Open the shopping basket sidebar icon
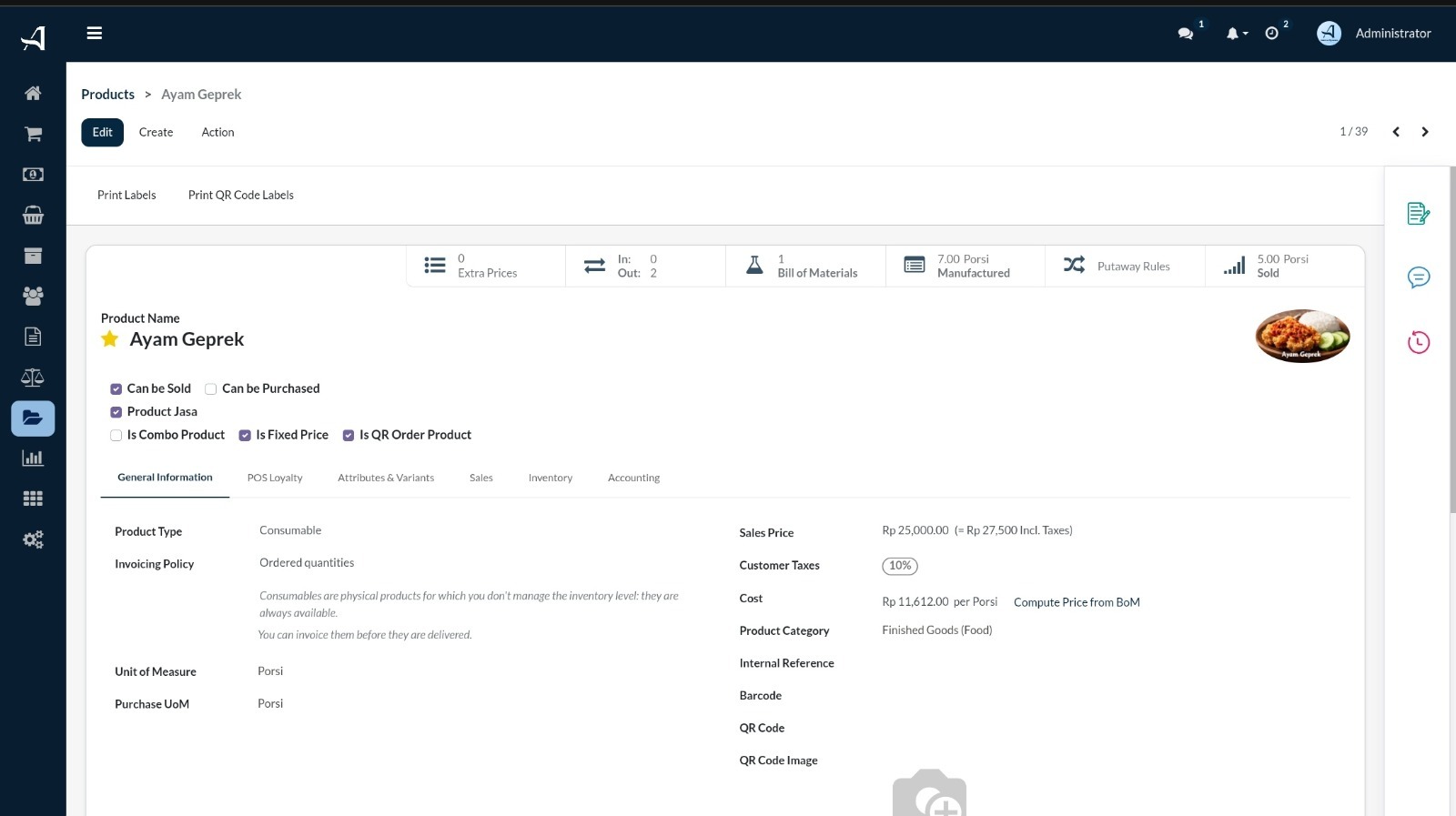This screenshot has width=1456, height=816. [x=33, y=215]
